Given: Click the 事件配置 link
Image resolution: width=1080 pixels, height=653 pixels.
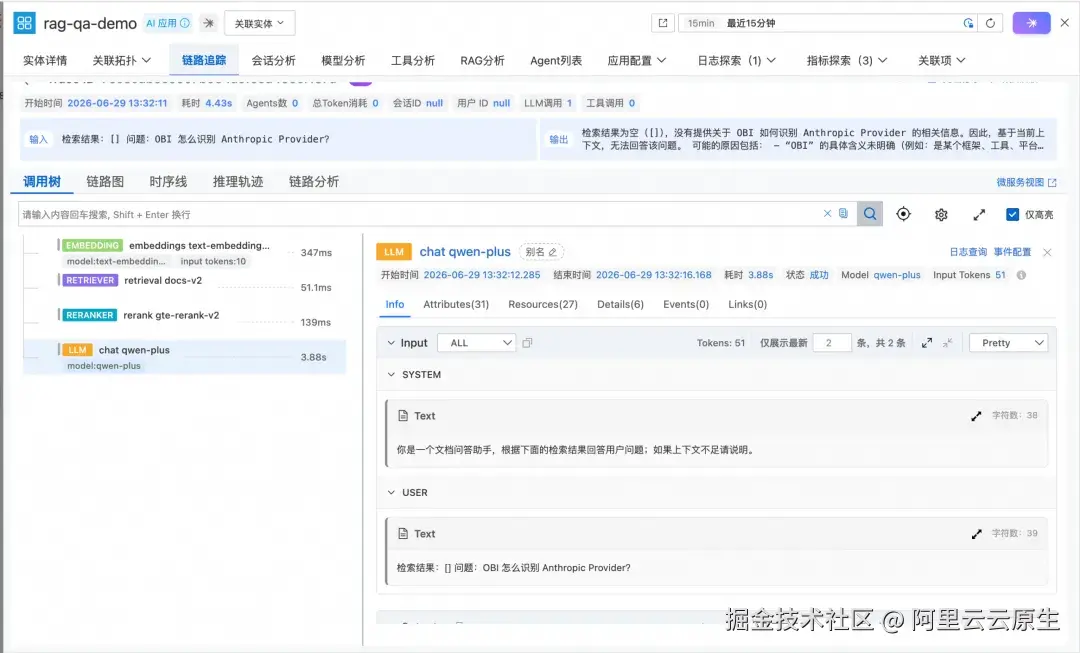Looking at the screenshot, I should [x=1012, y=252].
